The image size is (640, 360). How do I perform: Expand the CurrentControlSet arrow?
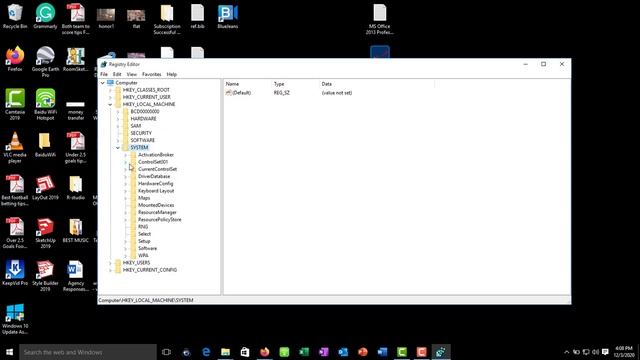(x=126, y=169)
